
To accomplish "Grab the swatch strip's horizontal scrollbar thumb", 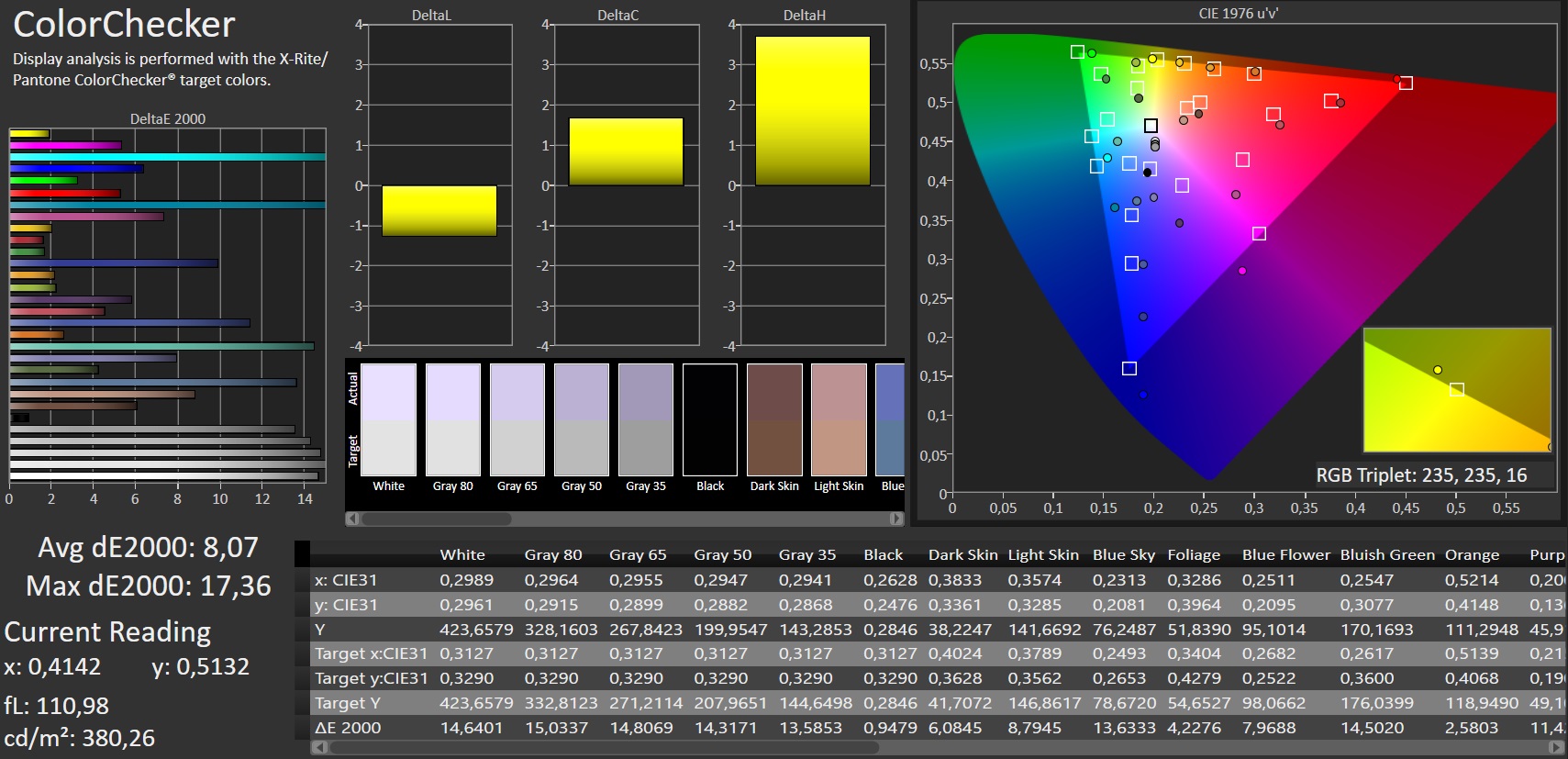I will tap(437, 519).
